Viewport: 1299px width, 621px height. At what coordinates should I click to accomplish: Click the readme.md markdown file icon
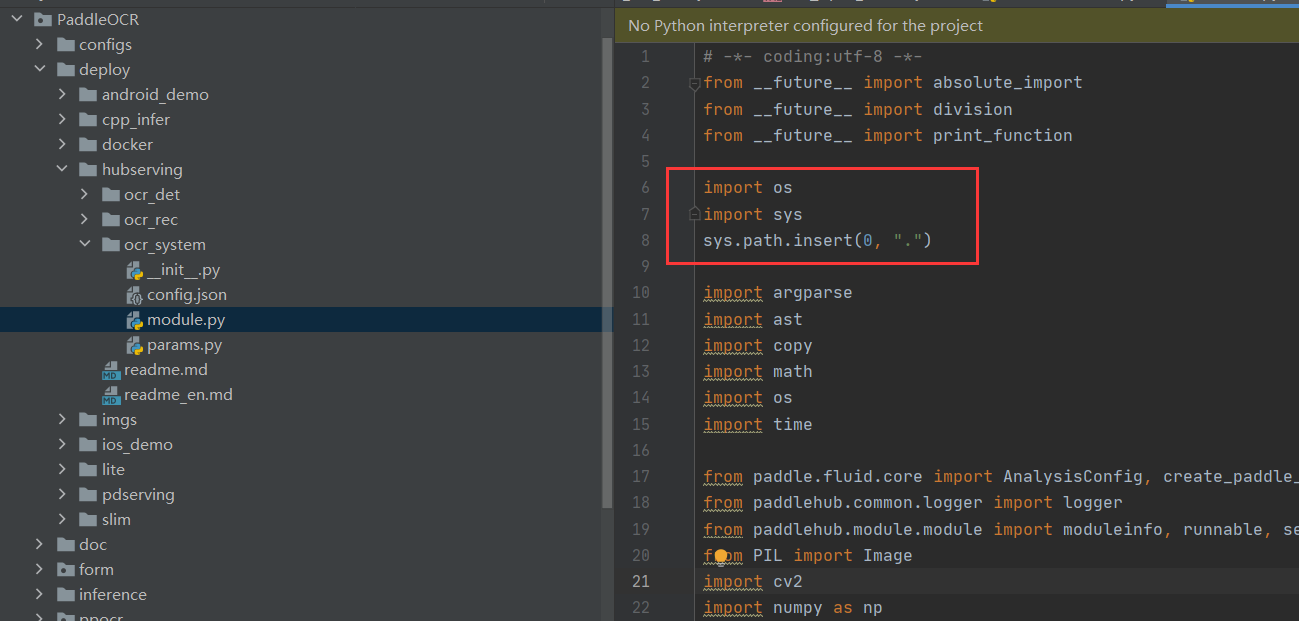[112, 370]
